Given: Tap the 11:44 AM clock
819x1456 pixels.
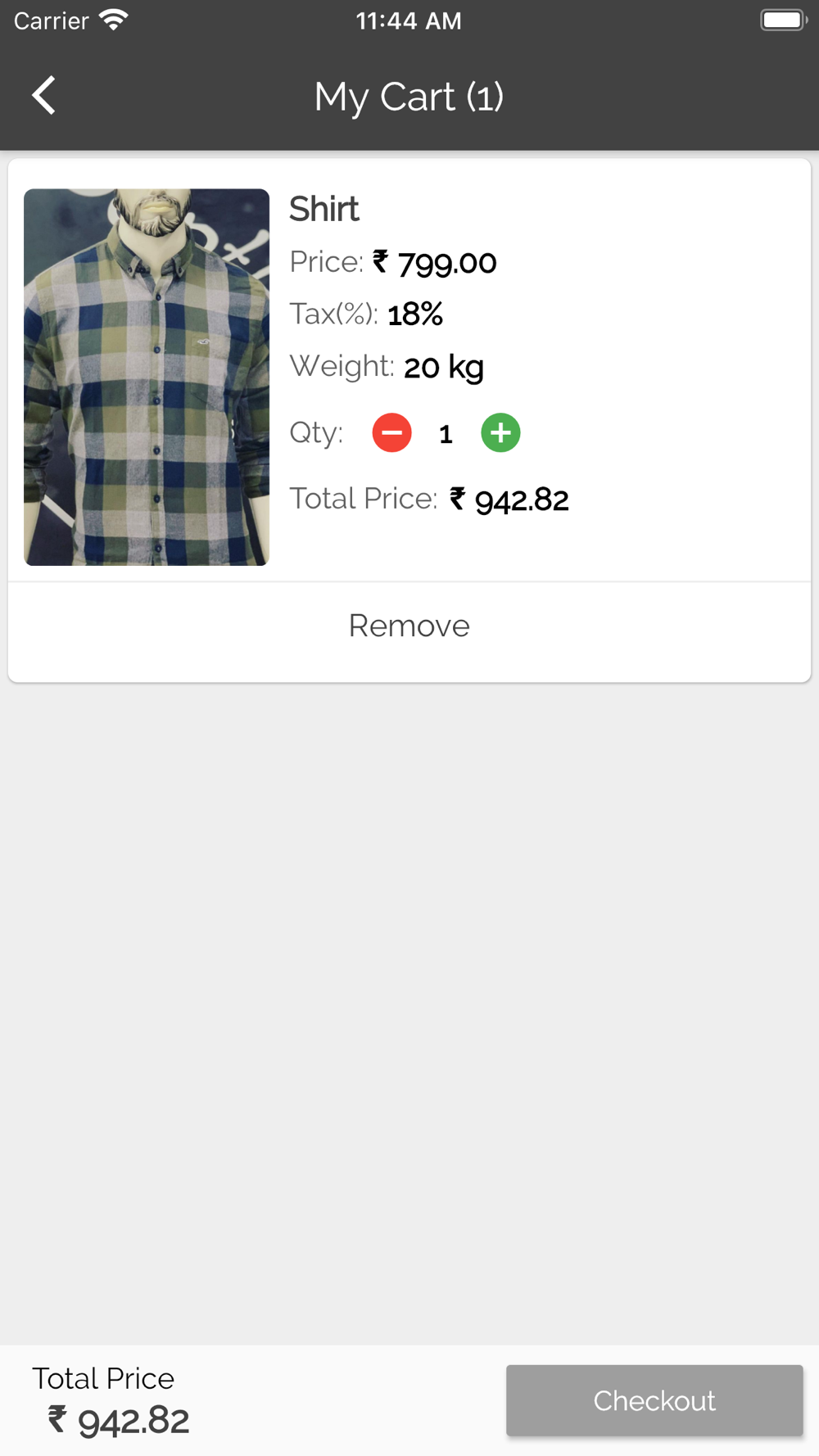Looking at the screenshot, I should (409, 20).
